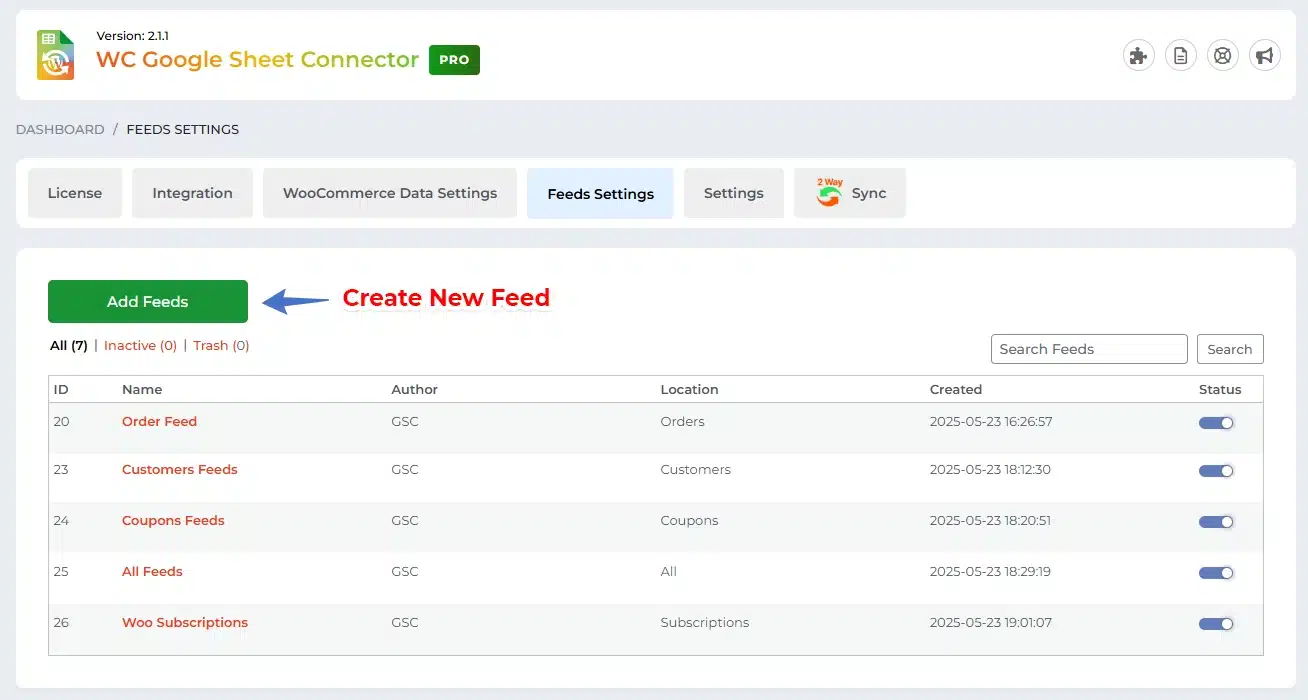Switch the All Feeds status toggle
Viewport: 1308px width, 700px height.
coord(1216,572)
